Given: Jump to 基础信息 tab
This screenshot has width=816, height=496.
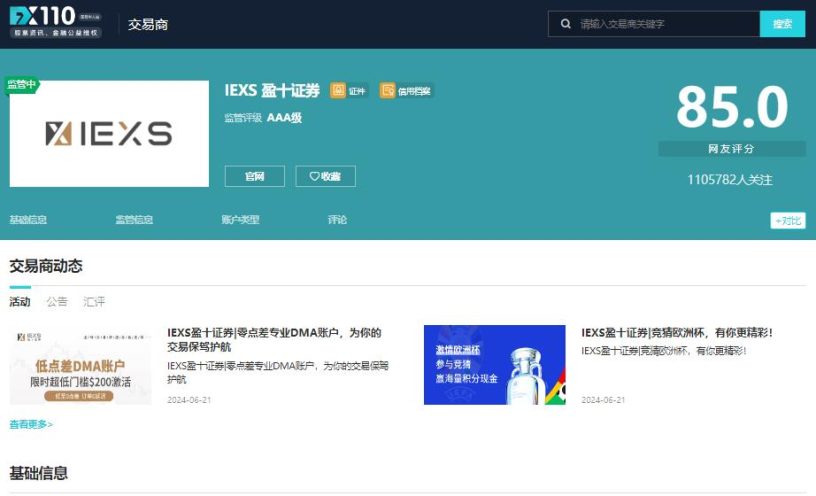Looking at the screenshot, I should pyautogui.click(x=28, y=220).
